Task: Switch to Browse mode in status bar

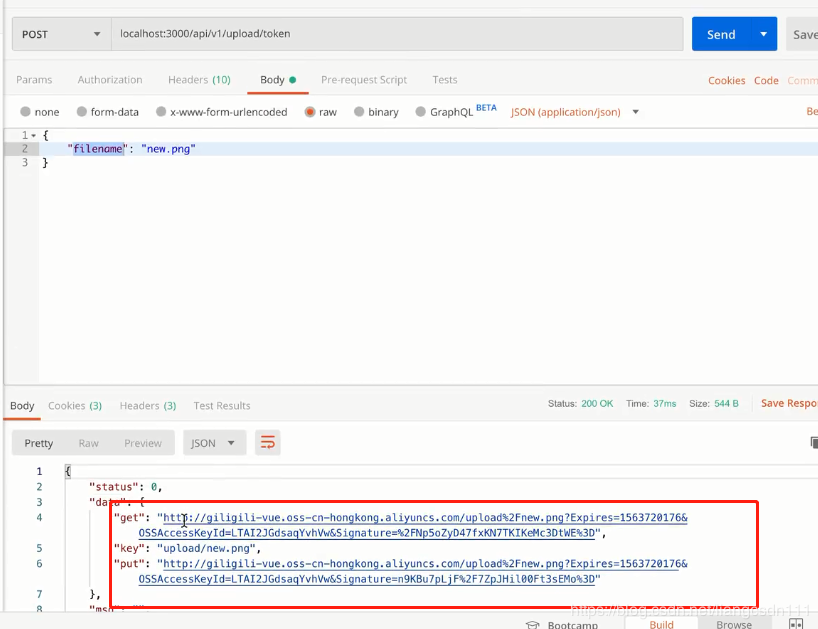Action: [733, 624]
